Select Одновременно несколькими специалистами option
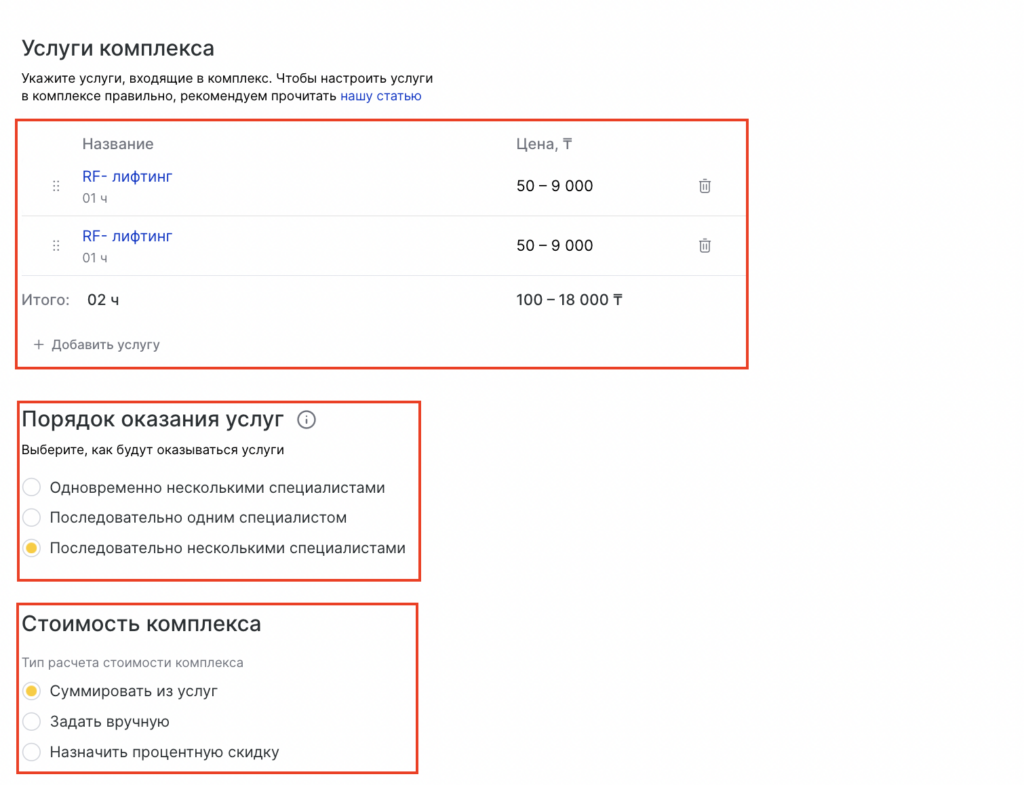Screen dimensions: 1024x785 (32, 488)
